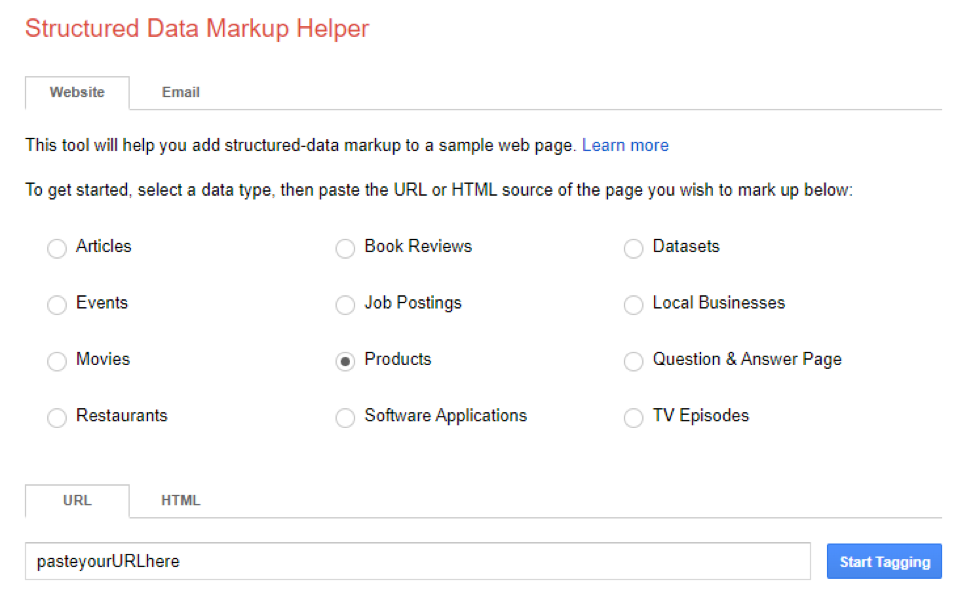Select the Job Postings option

coord(345,305)
